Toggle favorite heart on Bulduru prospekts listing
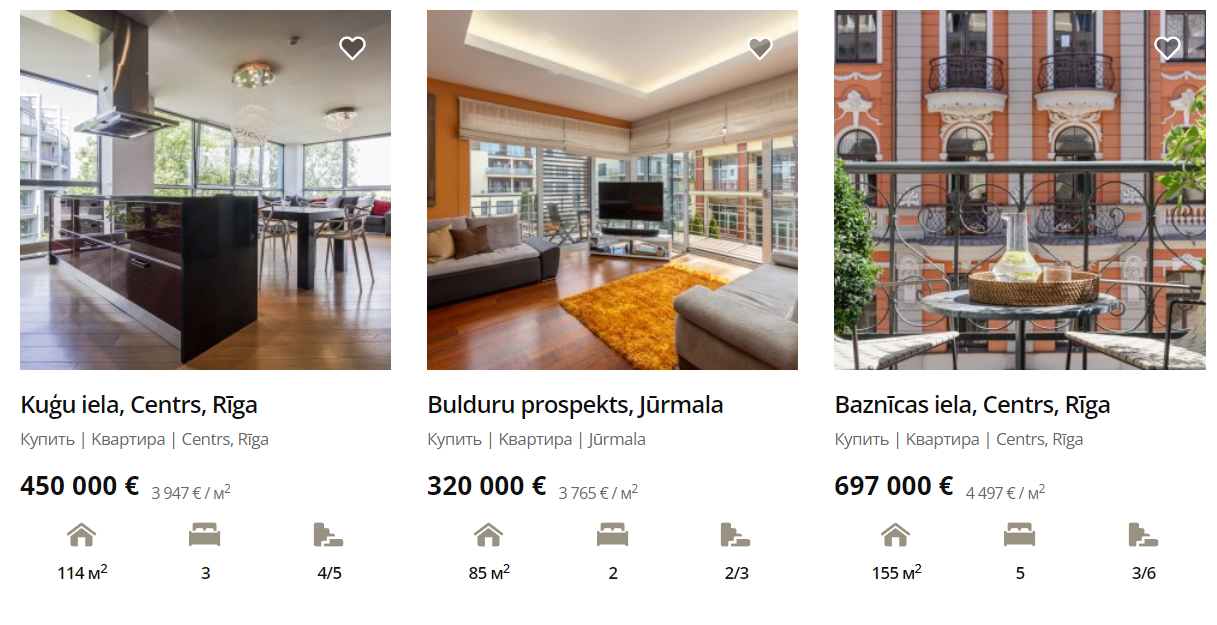Viewport: 1217px width, 625px height. (x=760, y=48)
